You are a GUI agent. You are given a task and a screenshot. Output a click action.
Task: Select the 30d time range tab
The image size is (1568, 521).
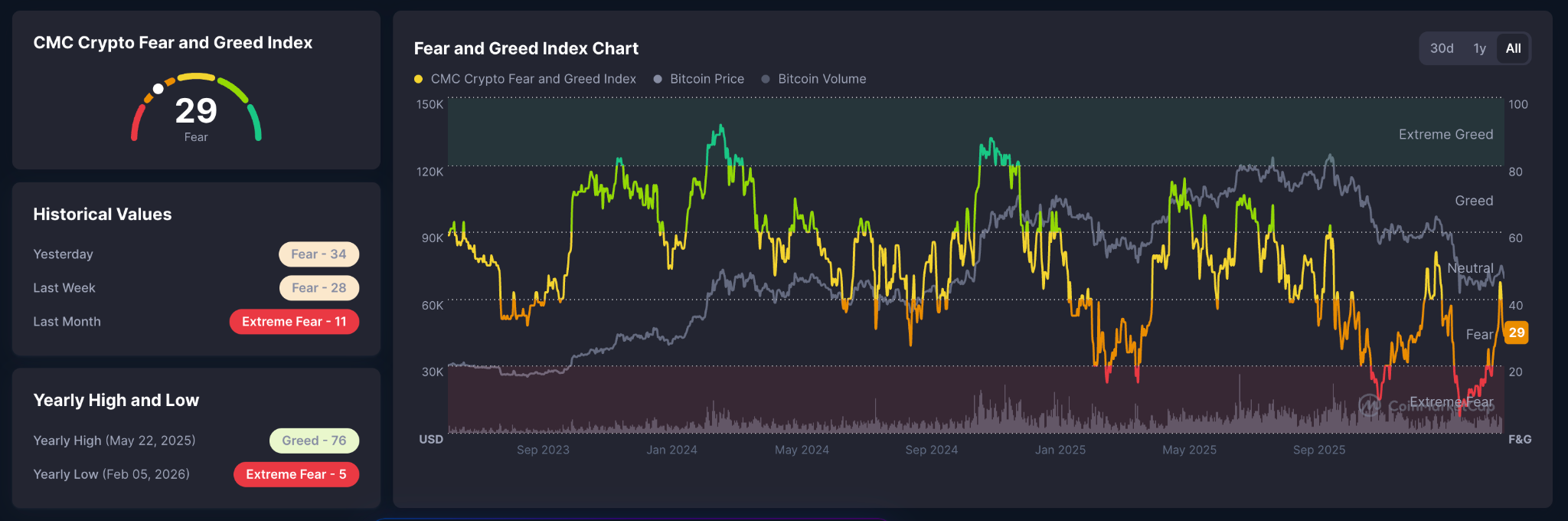pos(1442,48)
